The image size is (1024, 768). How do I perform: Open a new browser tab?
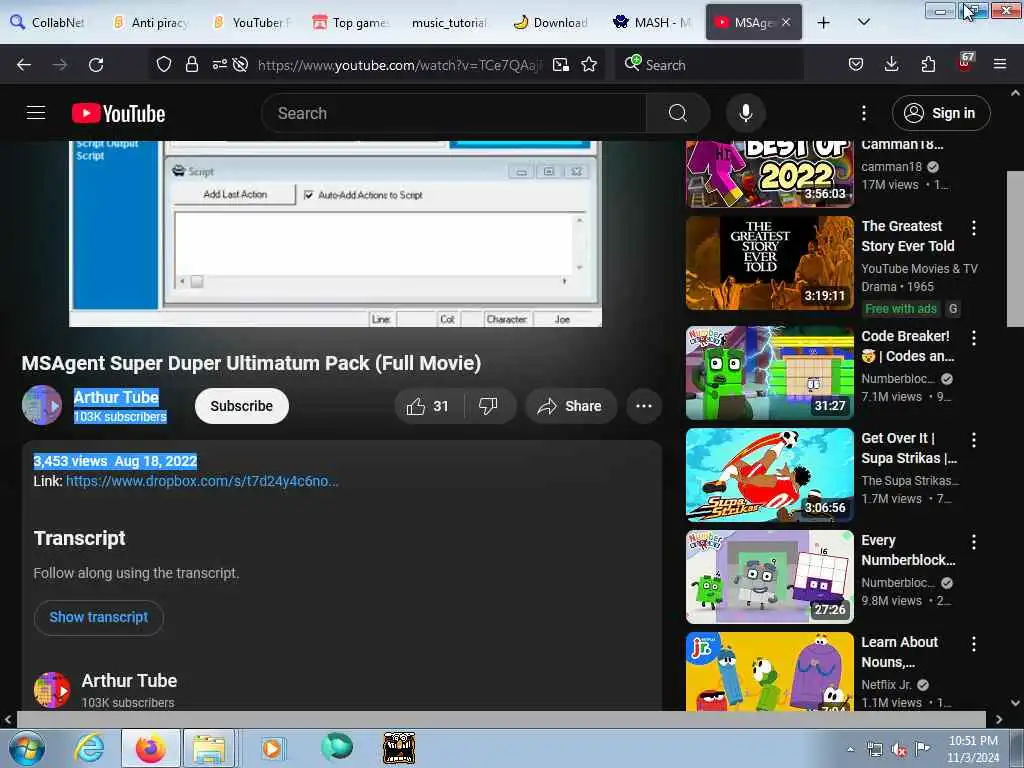pyautogui.click(x=824, y=23)
